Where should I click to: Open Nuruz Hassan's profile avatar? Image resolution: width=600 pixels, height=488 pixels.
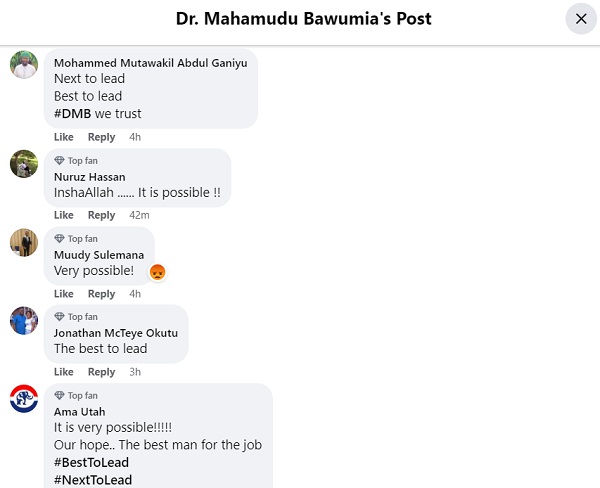click(24, 164)
